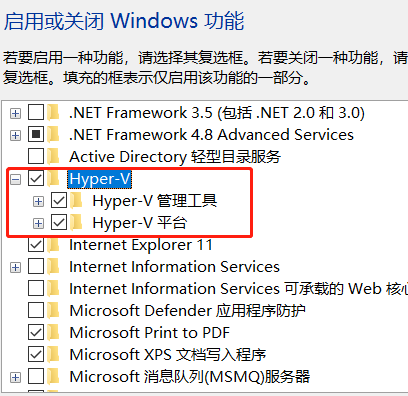Select Hyper-V 平台 label
The height and width of the screenshot is (396, 408).
coord(140,223)
